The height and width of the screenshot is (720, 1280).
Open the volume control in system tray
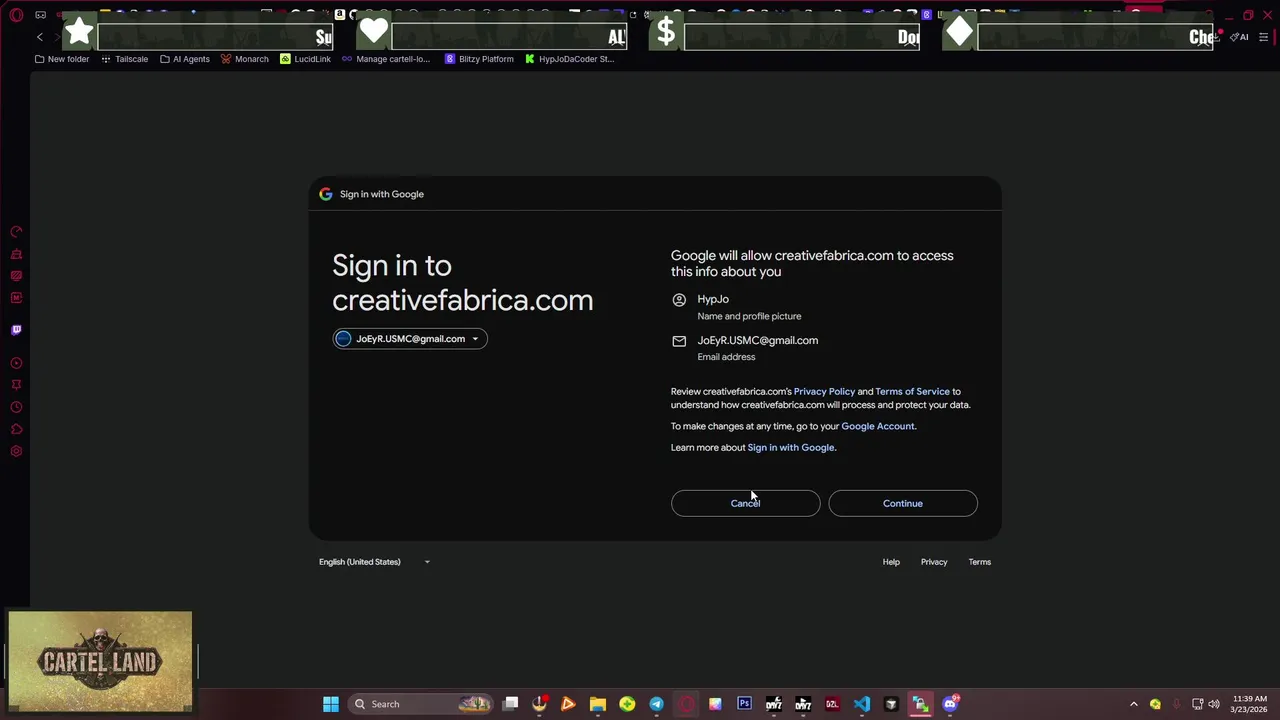(1214, 704)
